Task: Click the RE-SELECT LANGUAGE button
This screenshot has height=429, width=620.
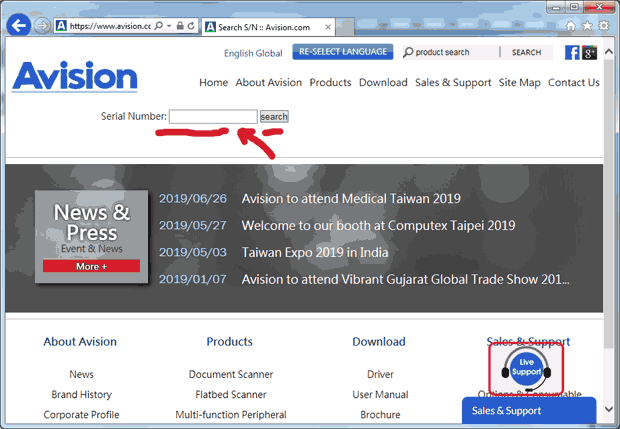Action: pos(343,52)
